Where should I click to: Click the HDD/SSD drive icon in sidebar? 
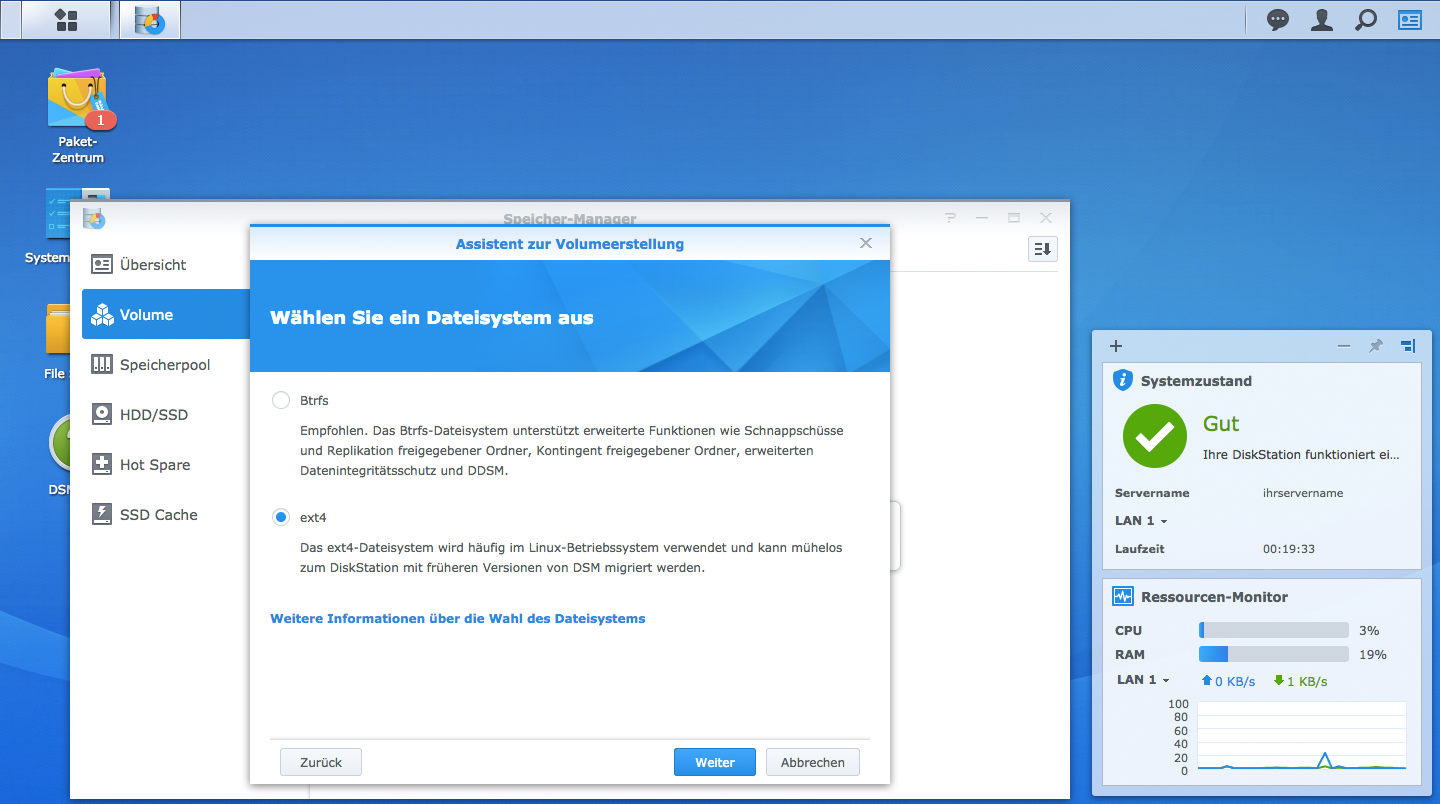102,415
